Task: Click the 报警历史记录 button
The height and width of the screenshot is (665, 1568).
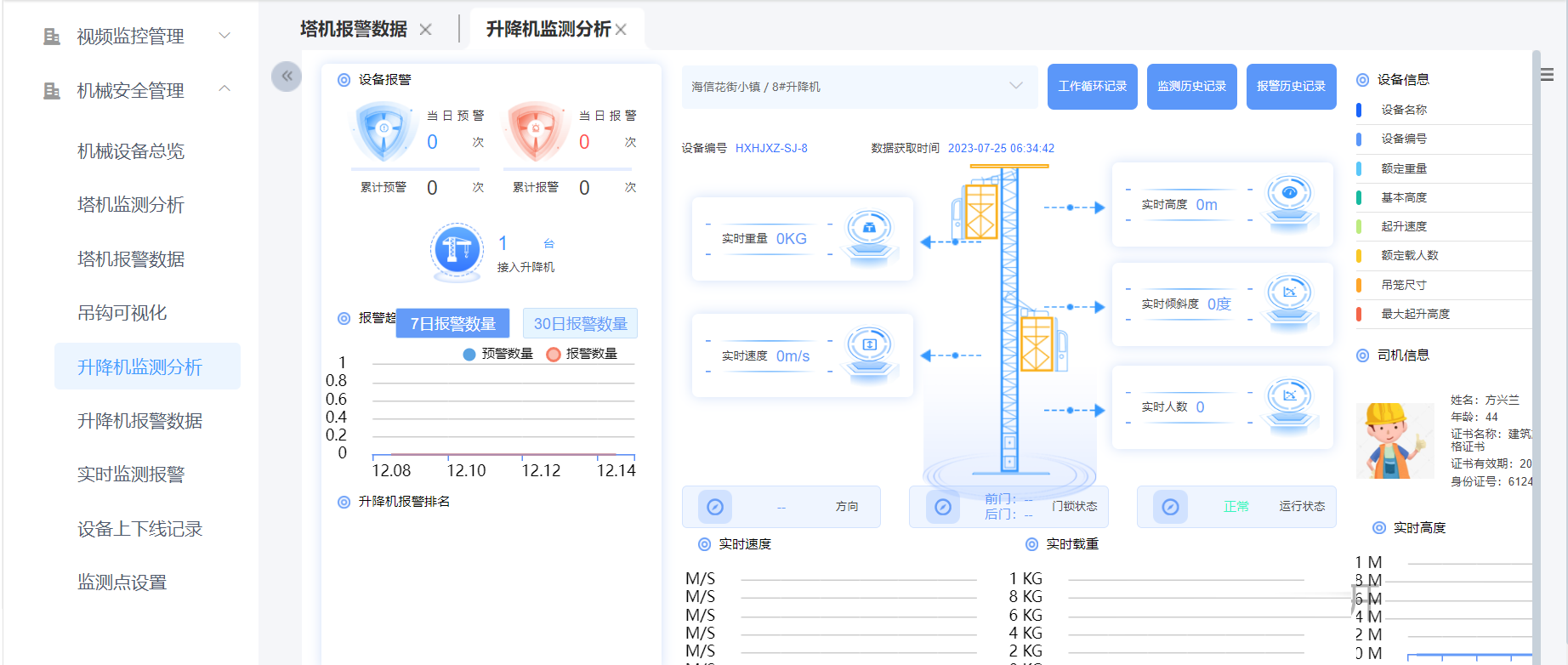Action: pyautogui.click(x=1291, y=87)
